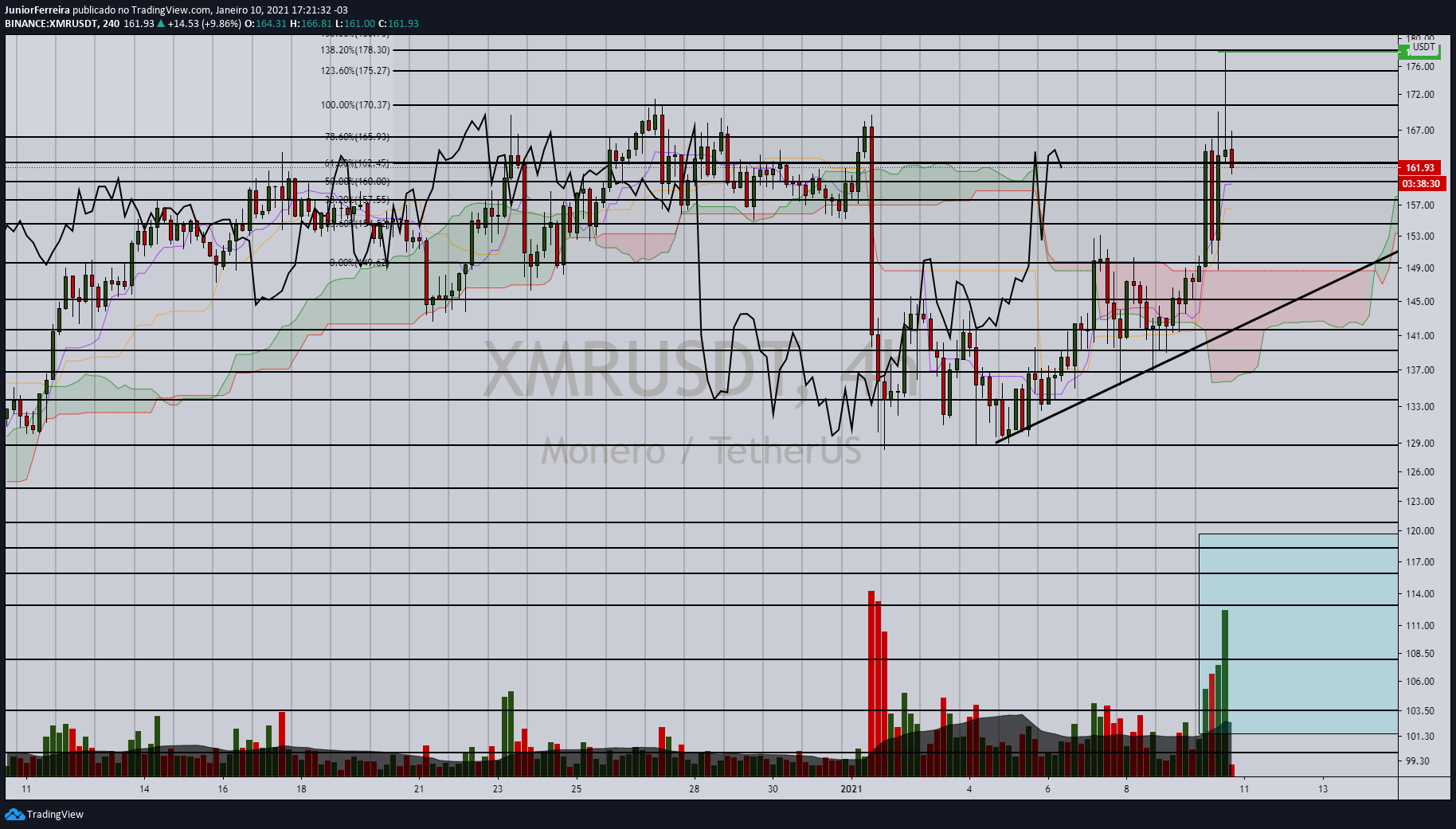
Task: Click the TradingView logo icon
Action: 14,814
